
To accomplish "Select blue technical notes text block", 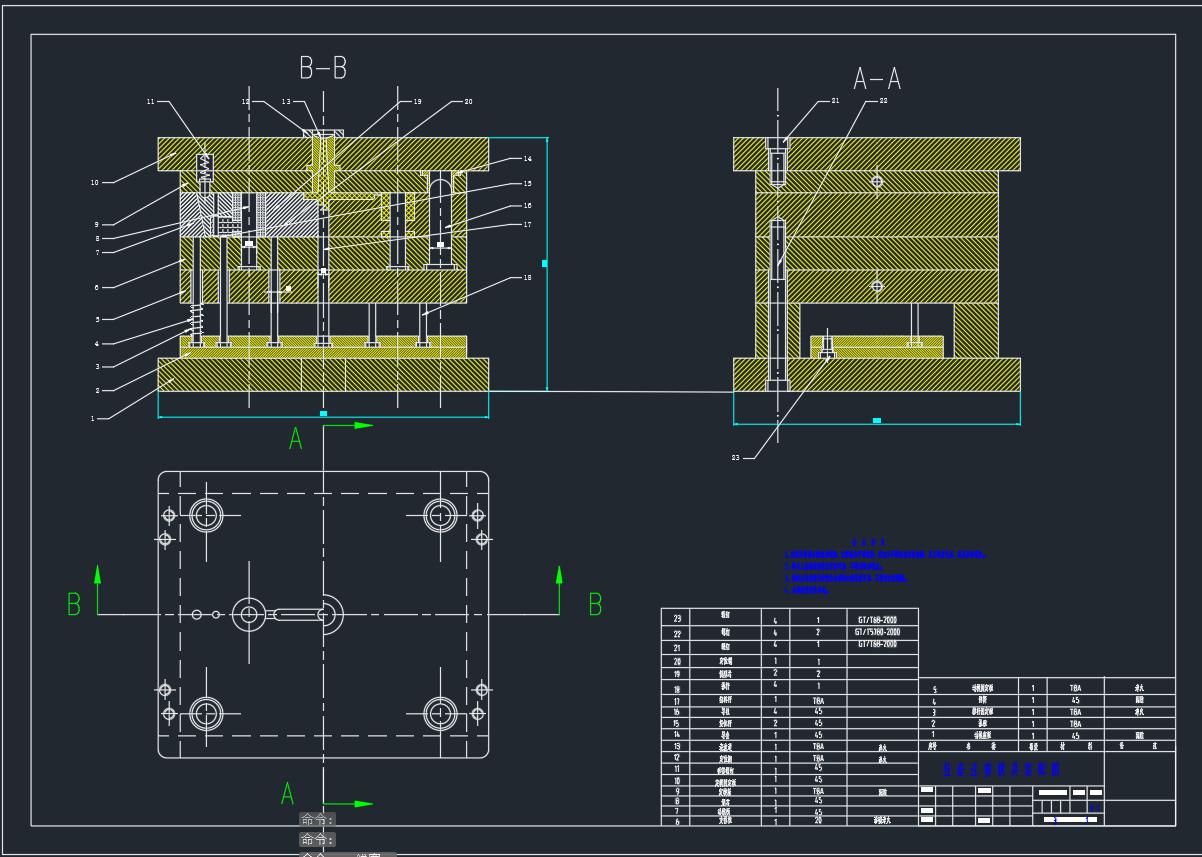I will pos(886,568).
